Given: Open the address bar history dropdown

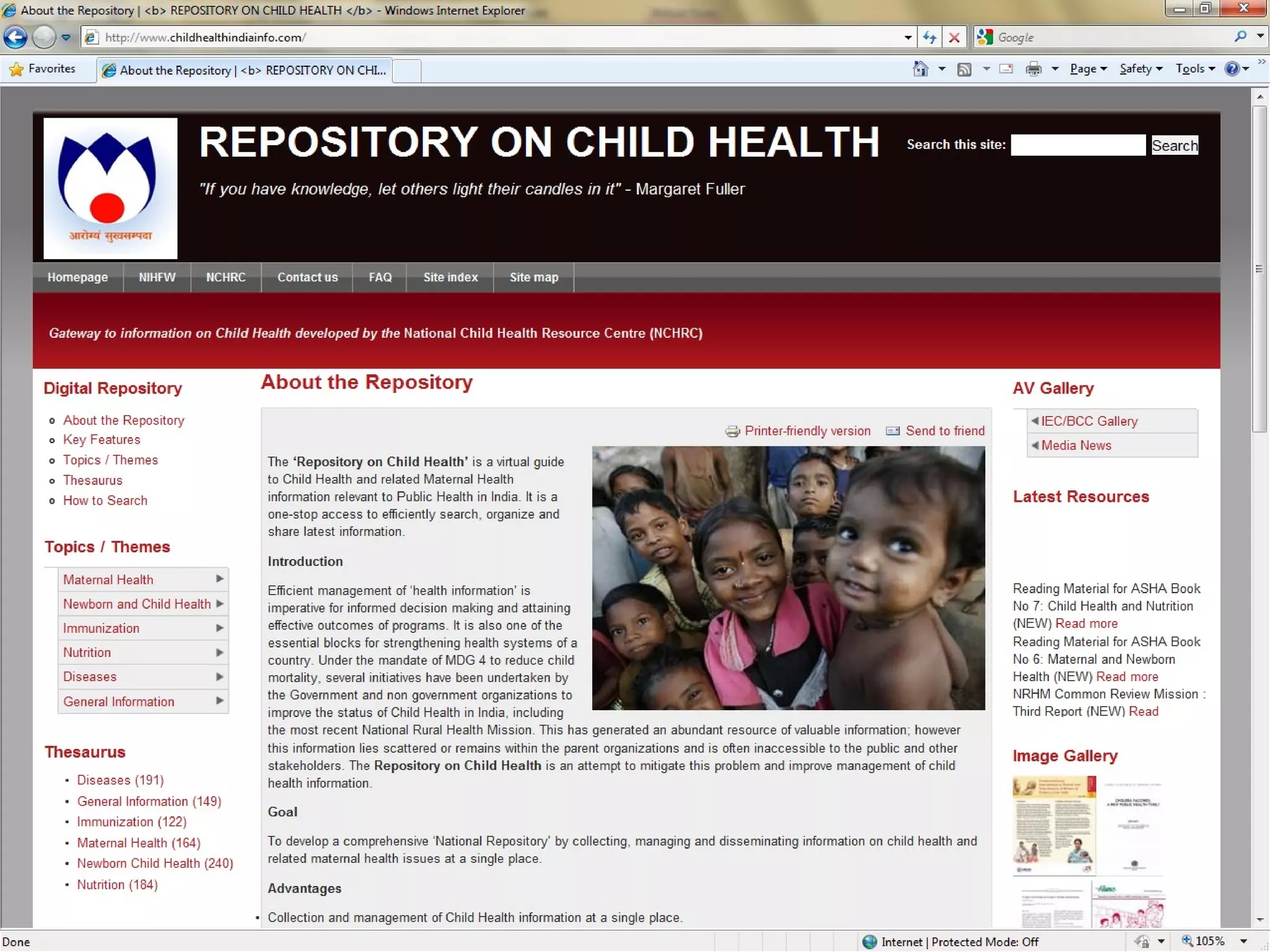Looking at the screenshot, I should 908,37.
